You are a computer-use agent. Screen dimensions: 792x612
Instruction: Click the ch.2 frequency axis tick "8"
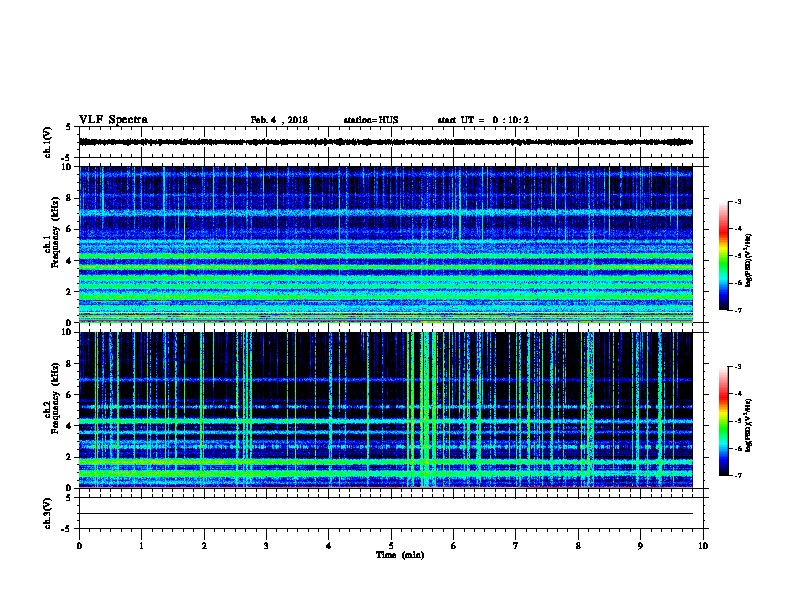pos(69,364)
